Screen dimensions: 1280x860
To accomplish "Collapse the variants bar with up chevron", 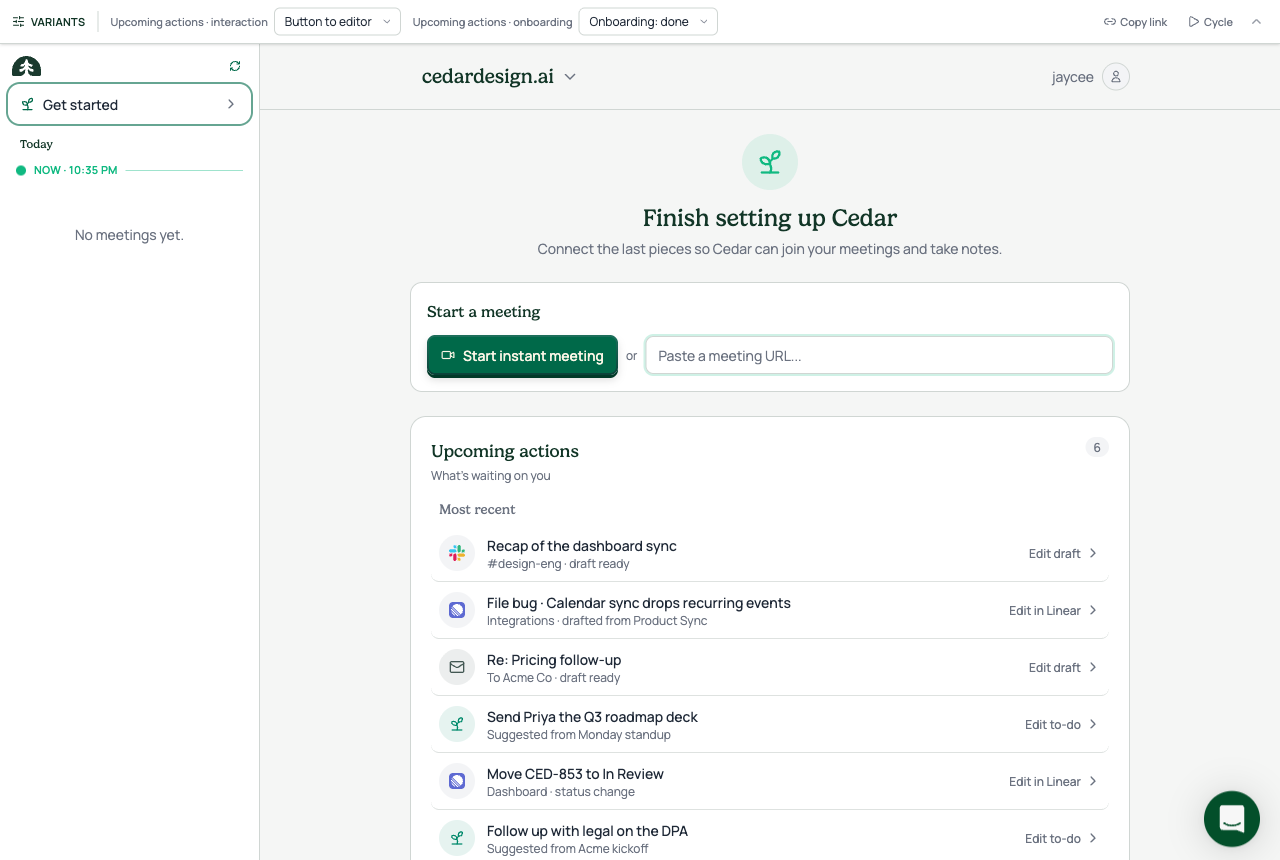I will 1257,22.
